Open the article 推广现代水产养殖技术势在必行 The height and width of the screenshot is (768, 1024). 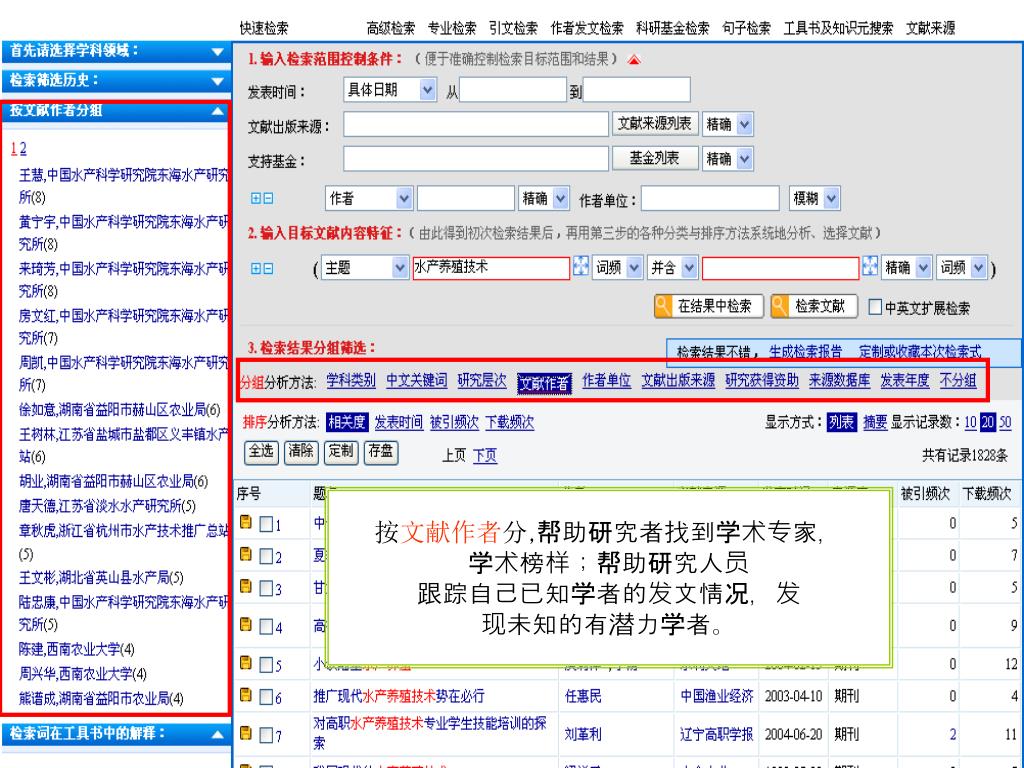398,696
